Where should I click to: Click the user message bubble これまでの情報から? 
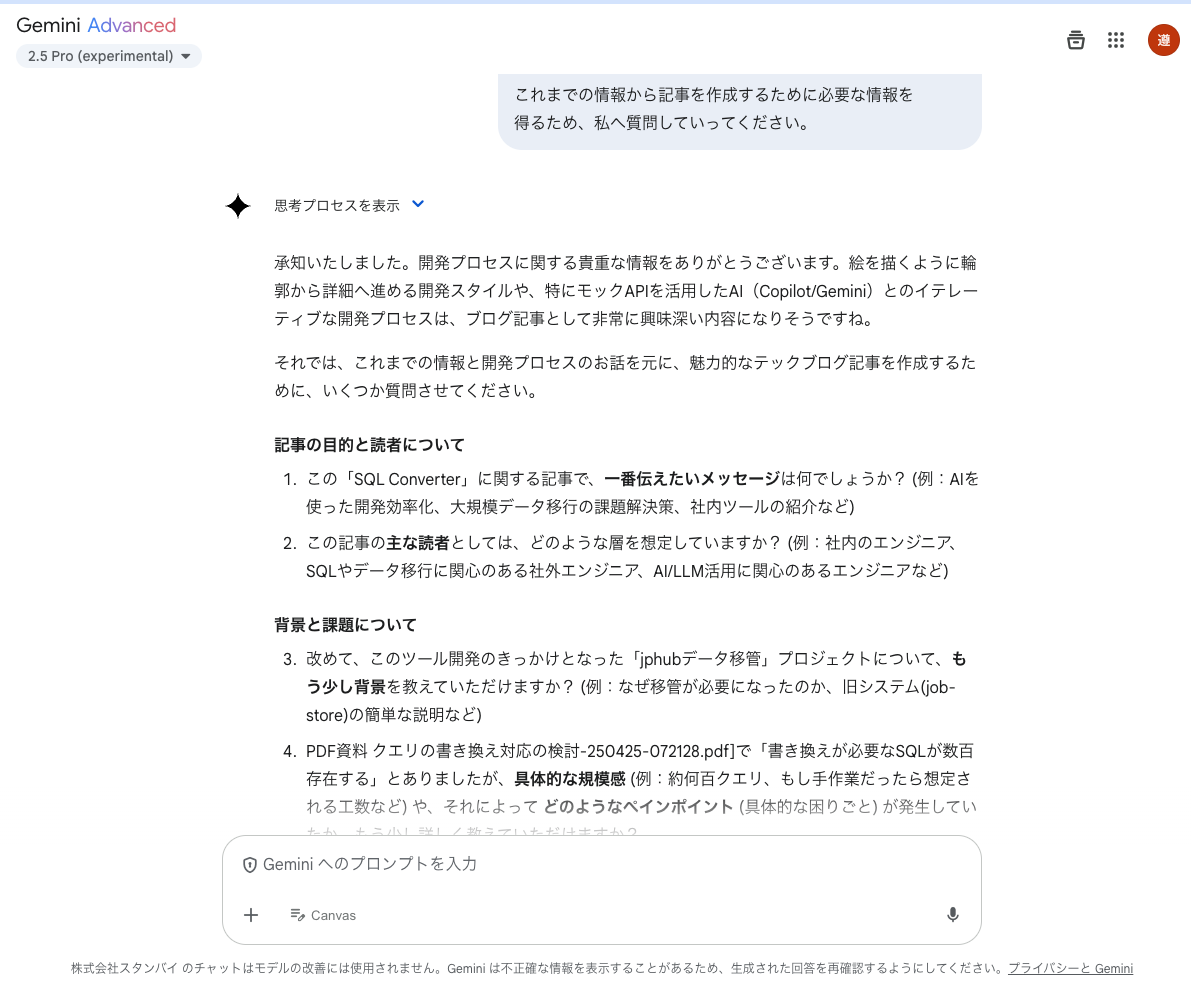click(740, 111)
